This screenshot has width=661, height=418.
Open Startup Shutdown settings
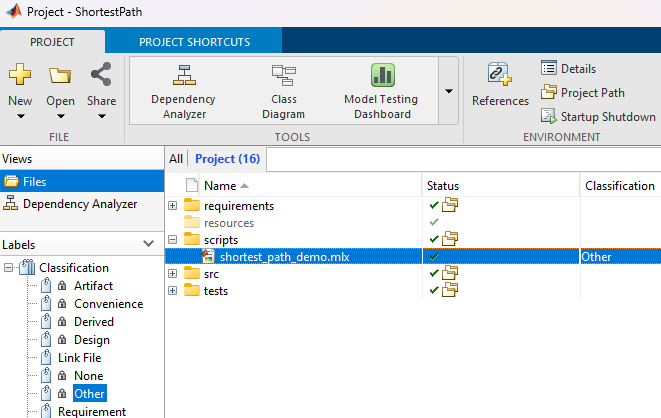[x=598, y=117]
